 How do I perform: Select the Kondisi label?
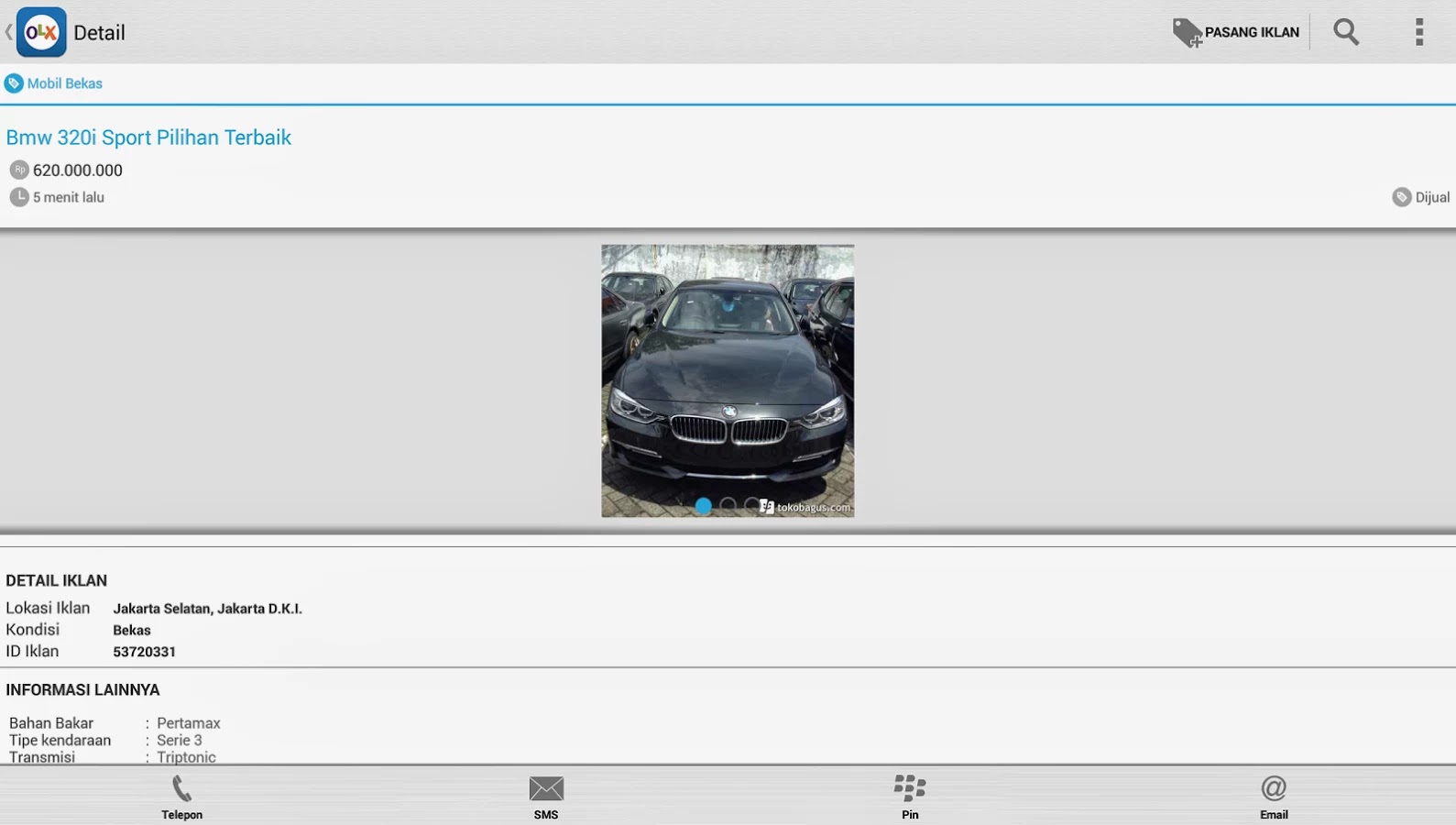pyautogui.click(x=32, y=630)
